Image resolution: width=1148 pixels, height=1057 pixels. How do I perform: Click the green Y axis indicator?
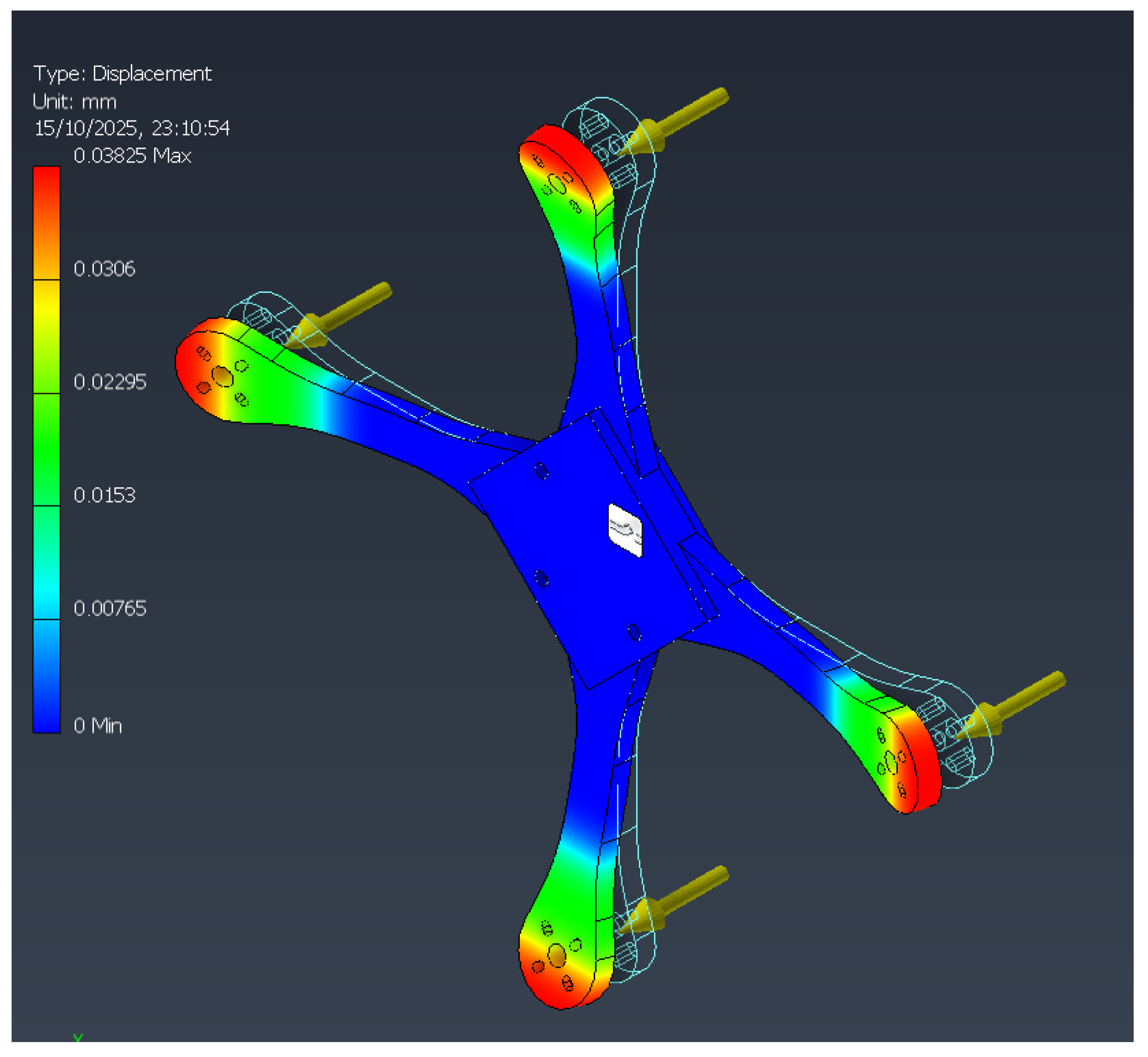[78, 1039]
